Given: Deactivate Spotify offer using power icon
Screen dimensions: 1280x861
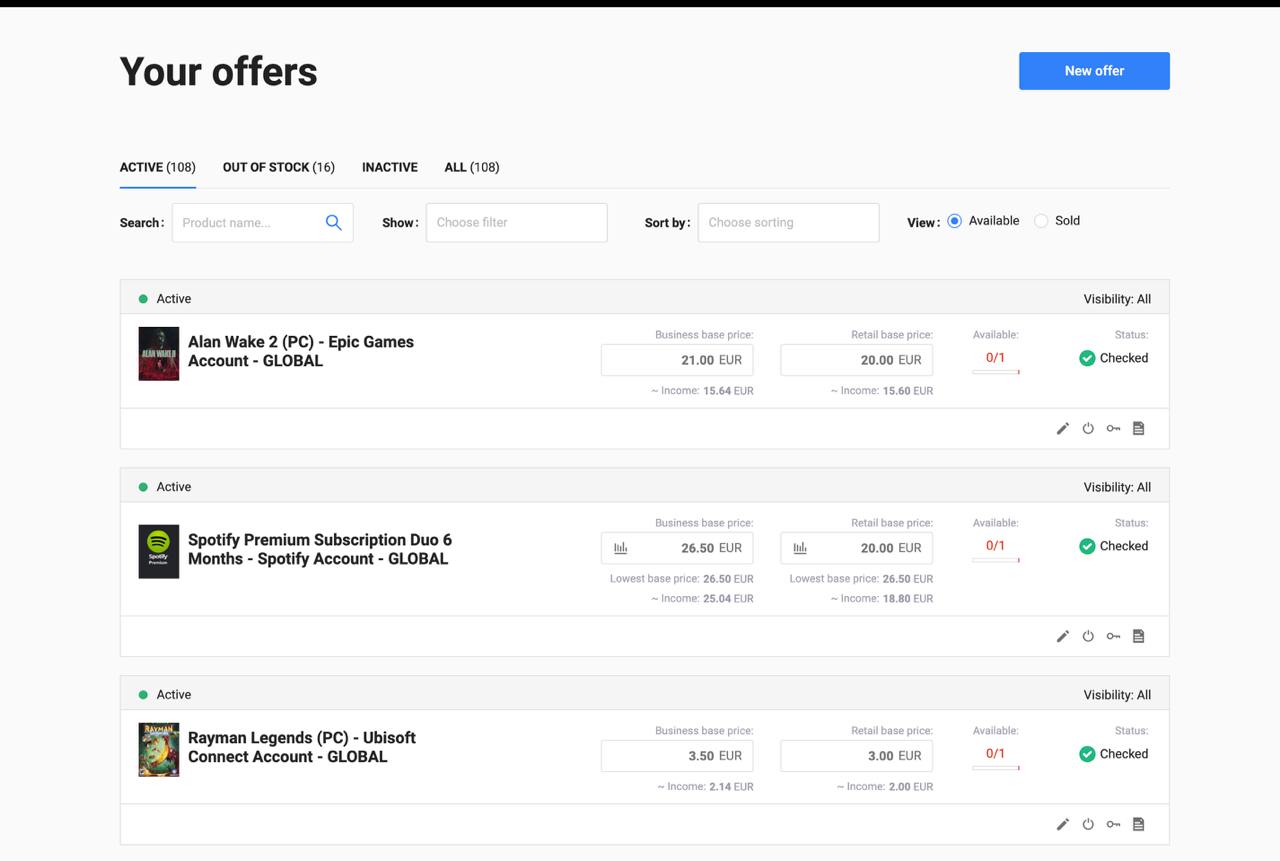Looking at the screenshot, I should click(1088, 637).
